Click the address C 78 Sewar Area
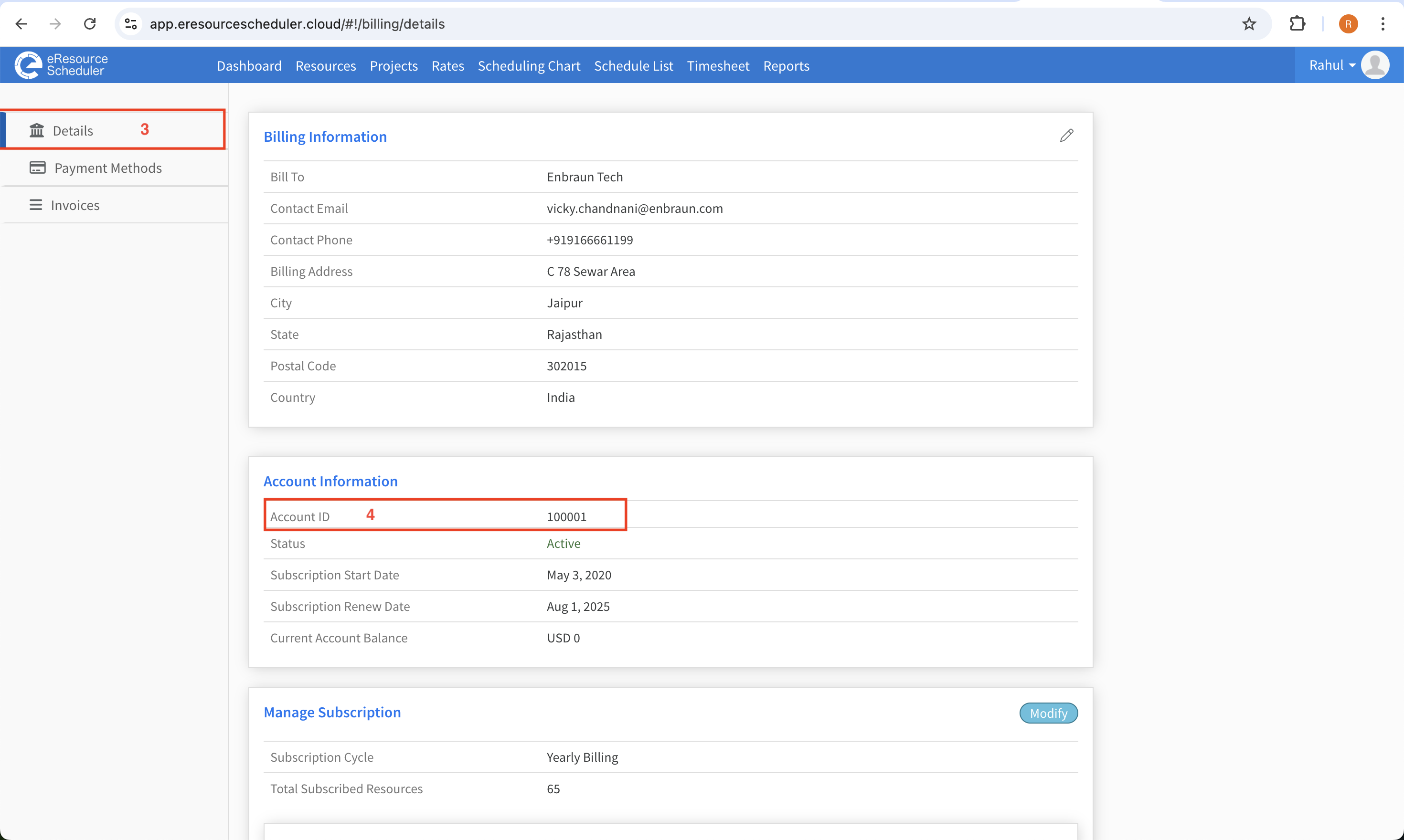Screen dimensions: 1404x840 click(591, 272)
